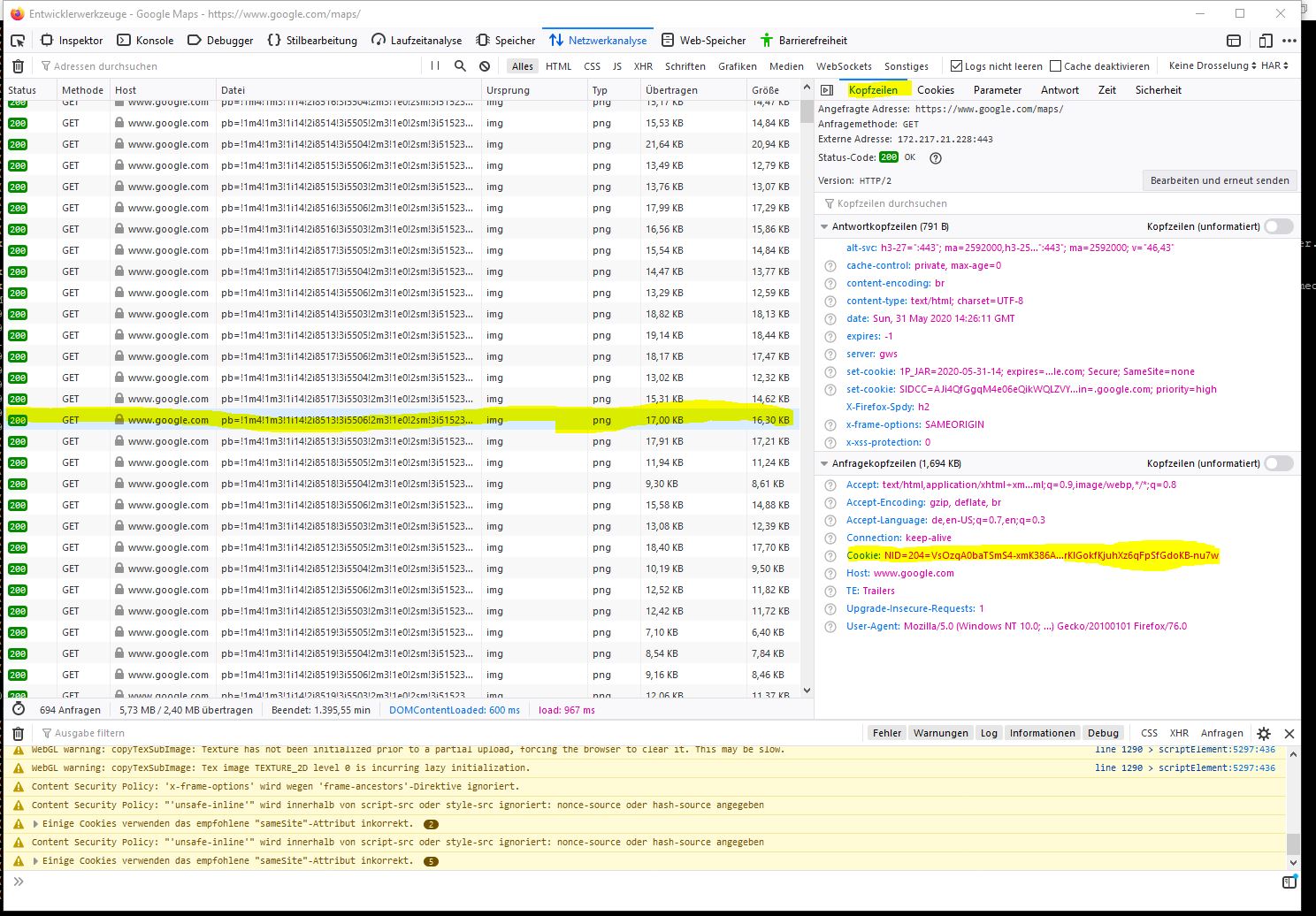Open help for Cookie request header

point(830,556)
